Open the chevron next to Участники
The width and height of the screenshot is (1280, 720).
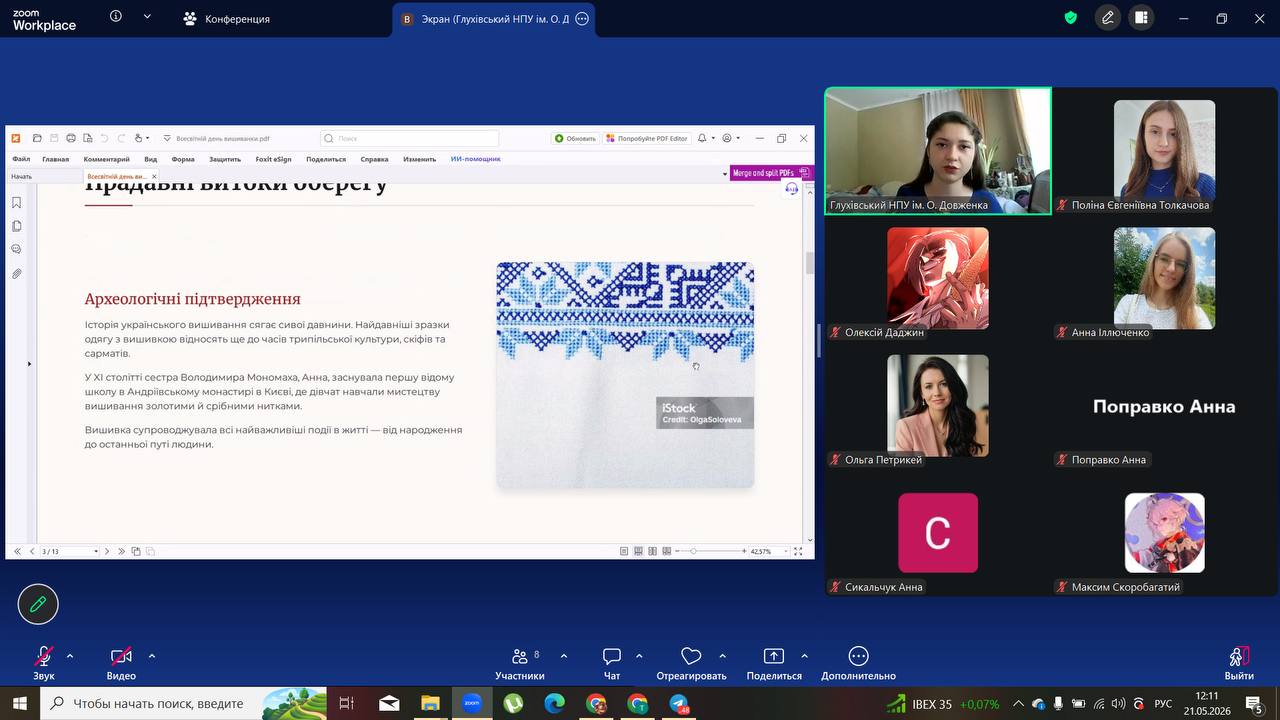pos(564,657)
